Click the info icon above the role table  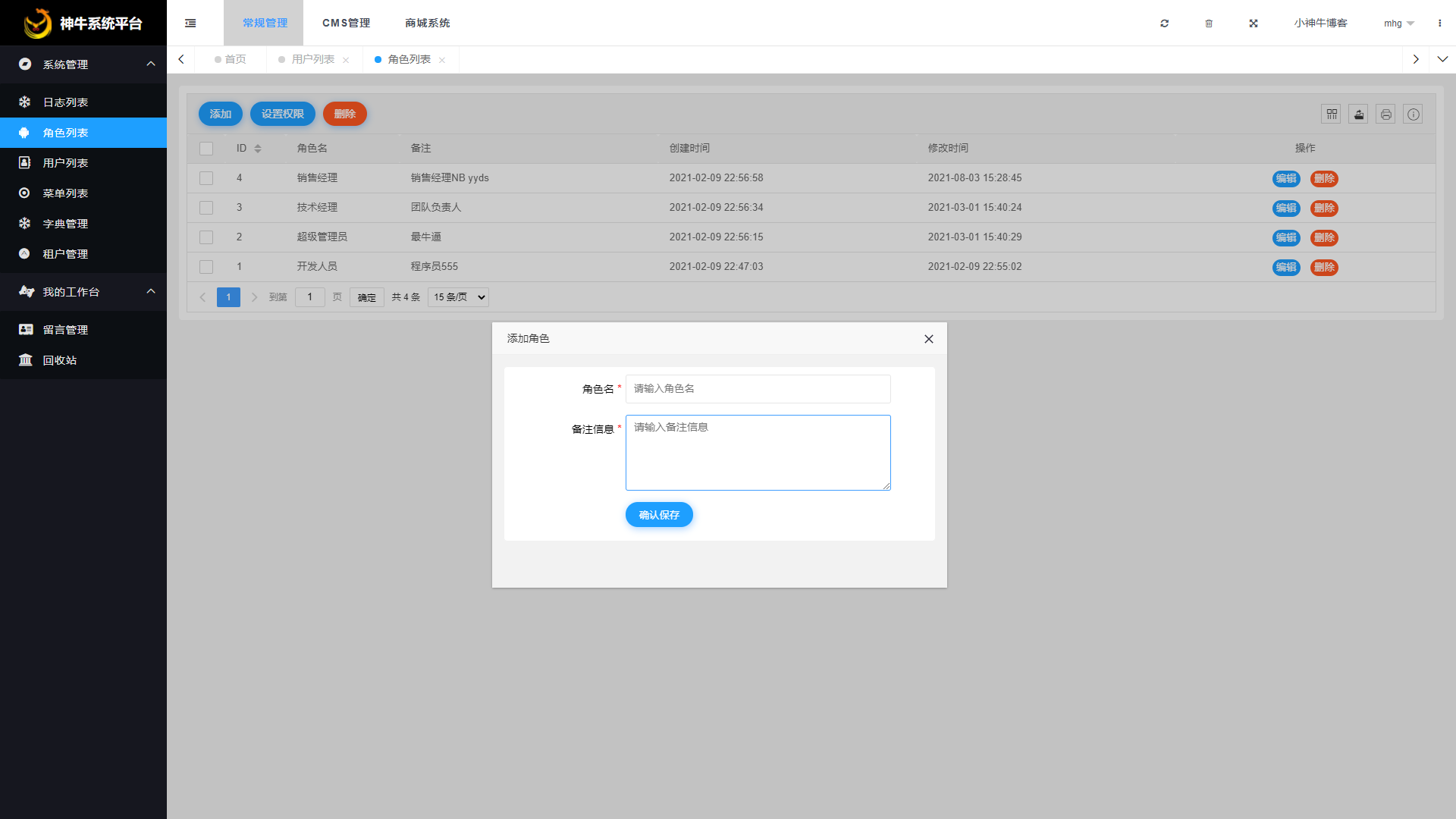click(x=1413, y=114)
